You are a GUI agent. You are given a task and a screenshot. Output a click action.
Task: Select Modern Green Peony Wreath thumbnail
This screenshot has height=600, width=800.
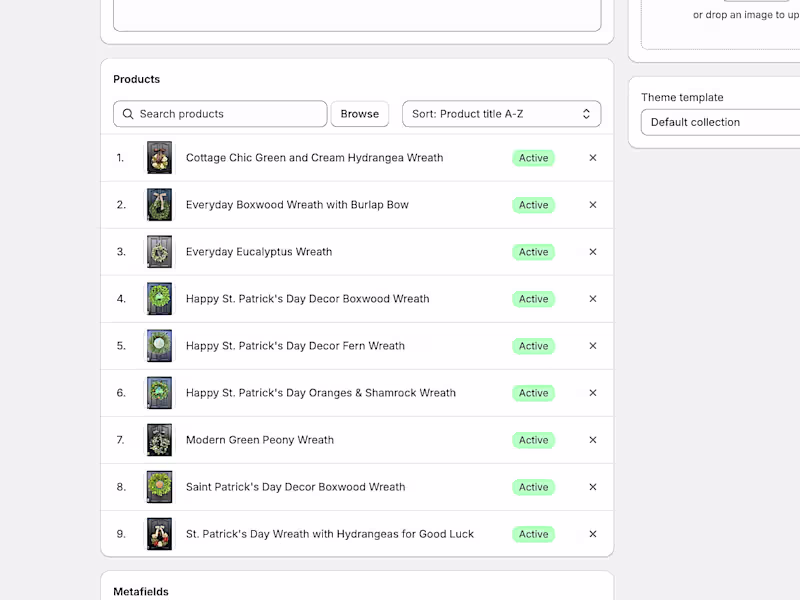159,440
